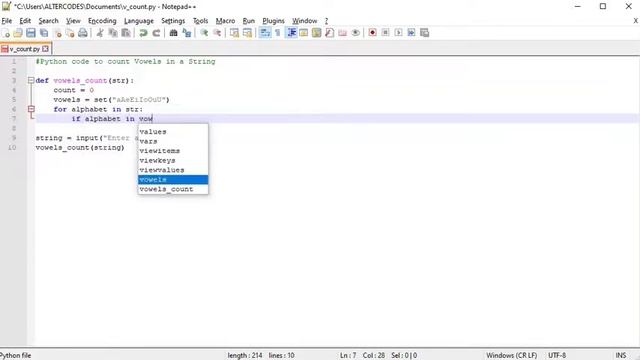Open the ? help menu

tap(326, 21)
